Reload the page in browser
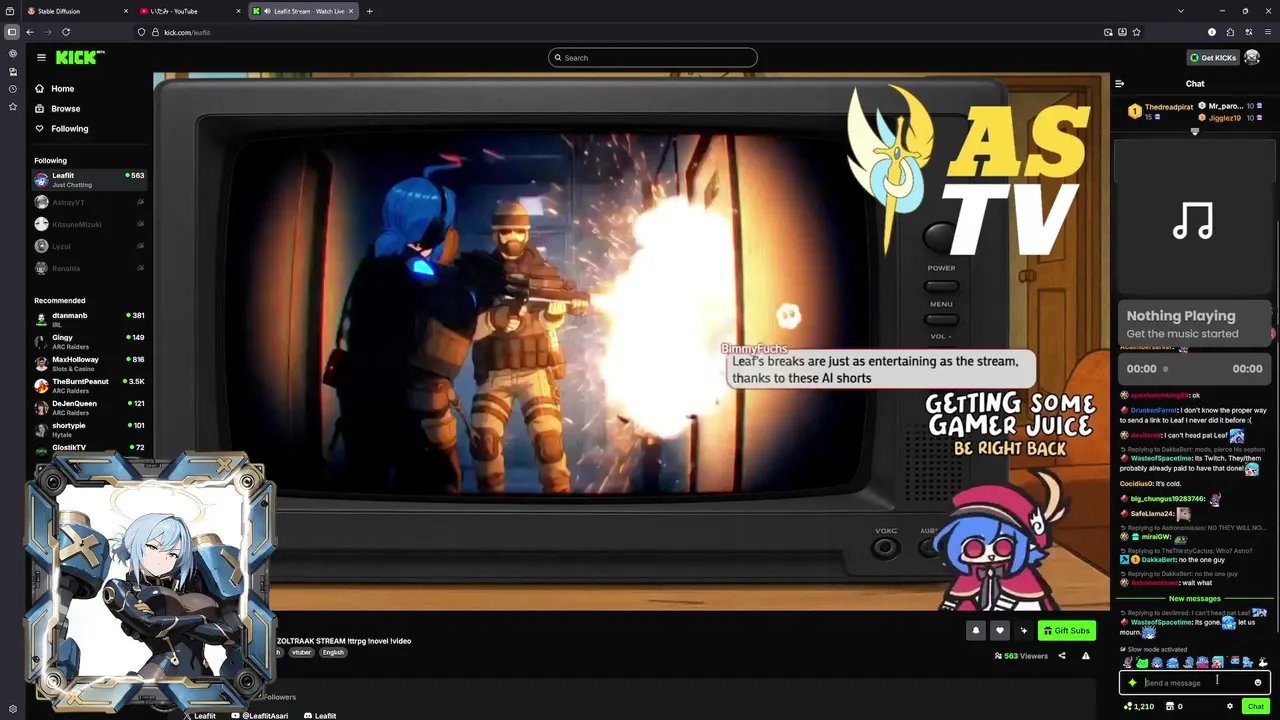 pos(66,32)
